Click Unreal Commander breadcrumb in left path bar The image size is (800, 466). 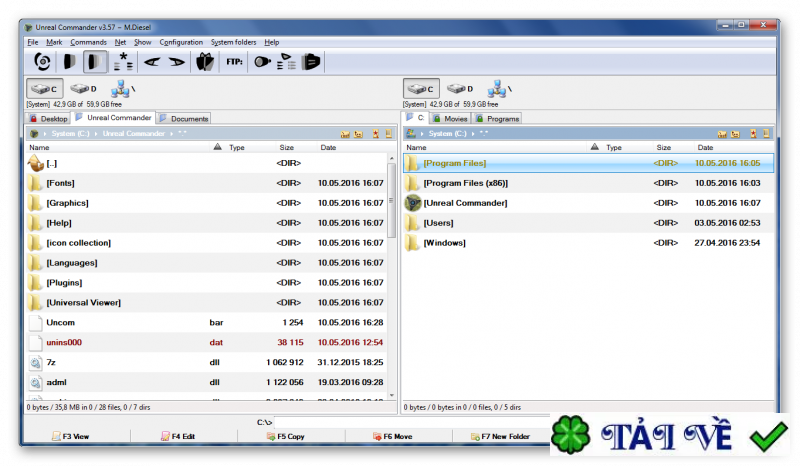point(134,134)
